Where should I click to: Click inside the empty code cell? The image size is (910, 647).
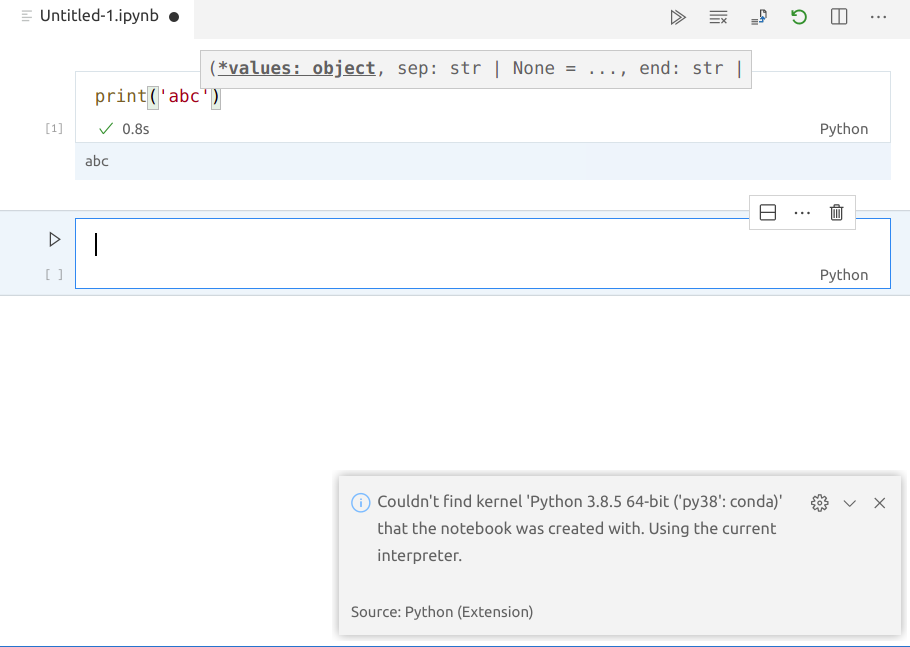[x=300, y=244]
